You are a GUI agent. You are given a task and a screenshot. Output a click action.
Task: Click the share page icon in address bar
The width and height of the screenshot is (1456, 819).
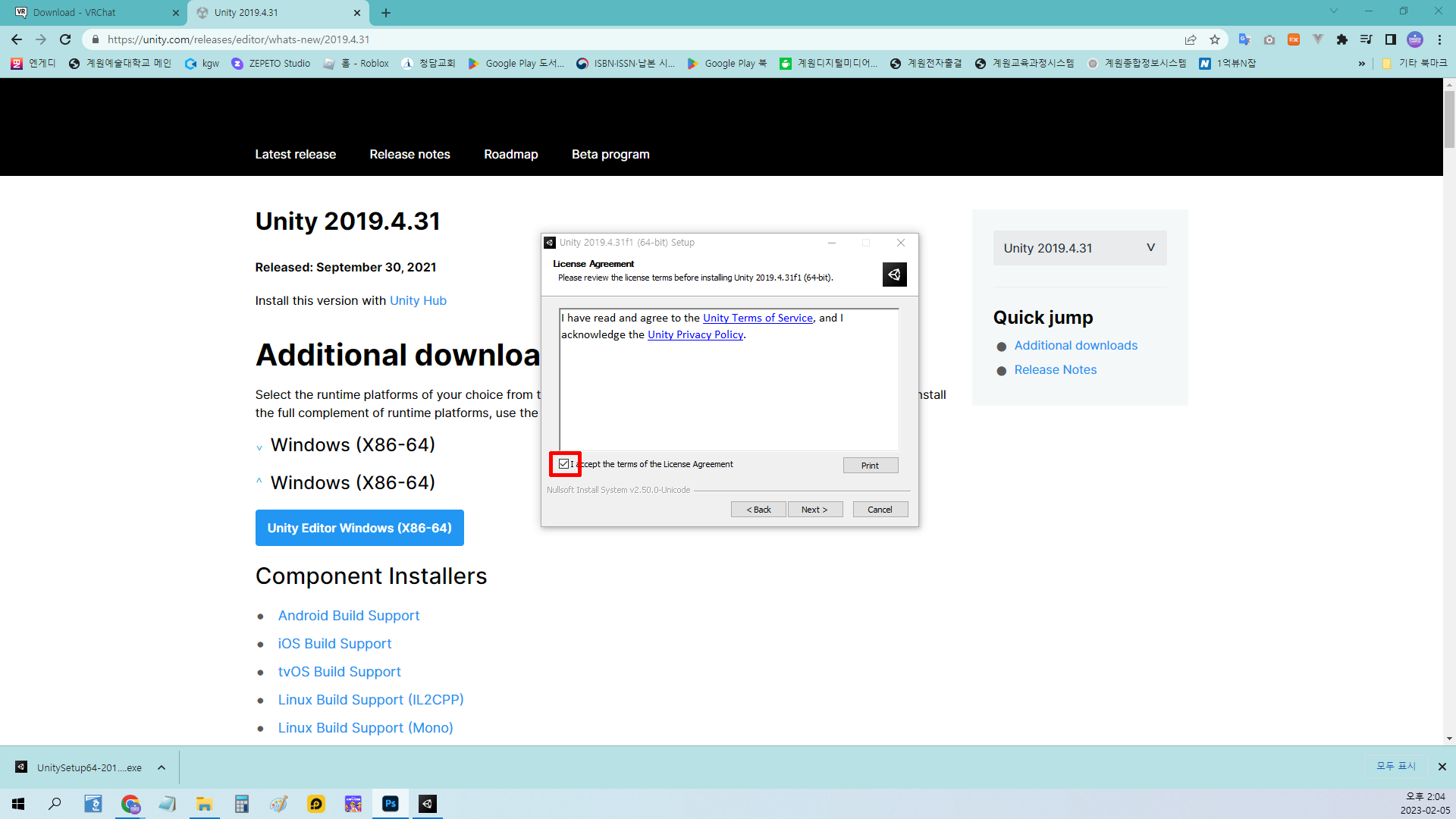click(x=1191, y=39)
